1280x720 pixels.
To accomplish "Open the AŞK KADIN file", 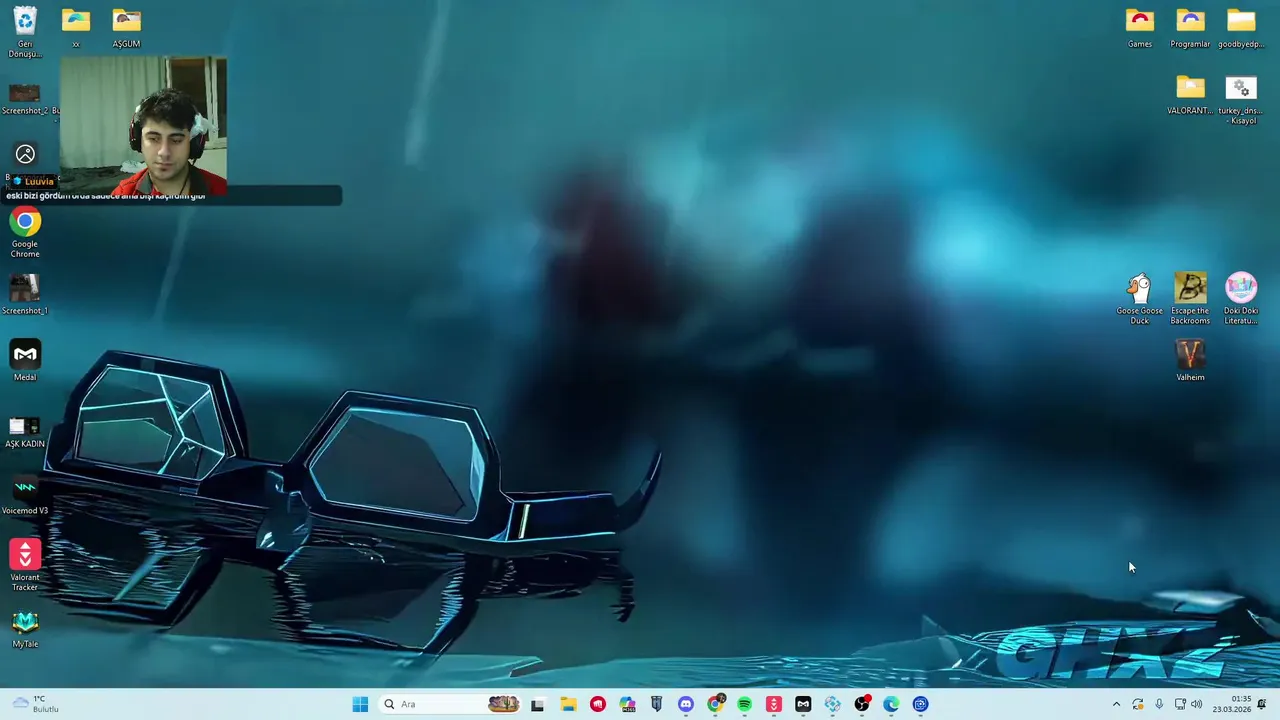I will point(25,432).
